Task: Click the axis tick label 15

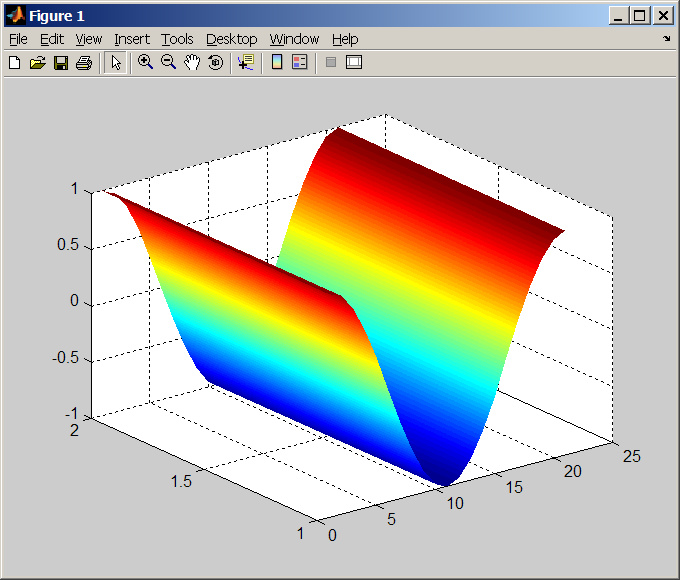Action: pyautogui.click(x=514, y=487)
